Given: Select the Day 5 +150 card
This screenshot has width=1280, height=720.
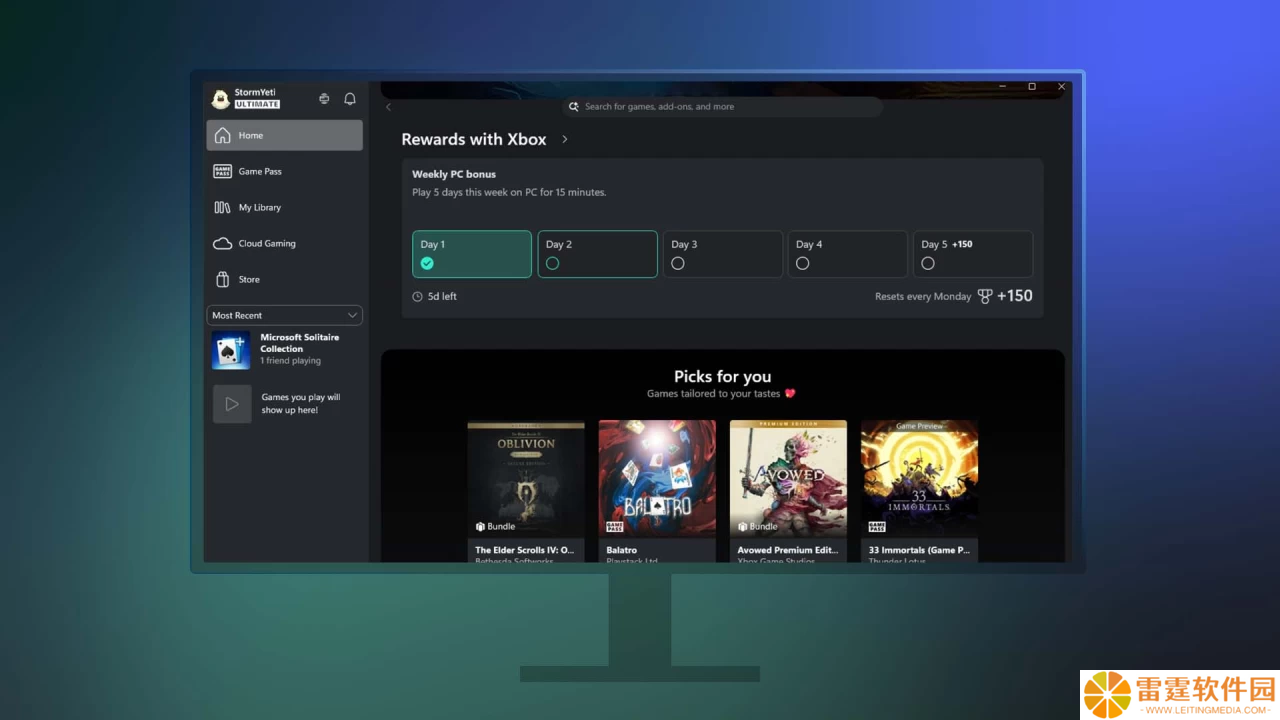Looking at the screenshot, I should pyautogui.click(x=973, y=254).
